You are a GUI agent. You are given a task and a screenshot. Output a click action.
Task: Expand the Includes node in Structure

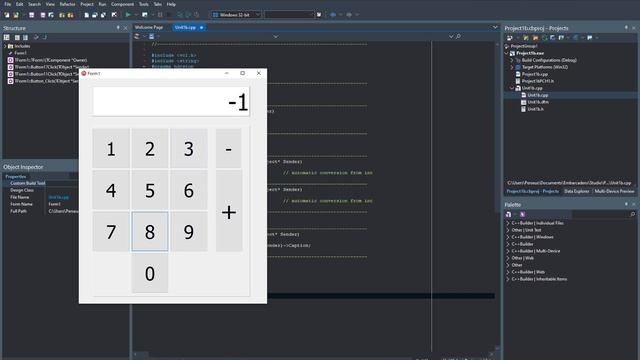[x=5, y=46]
